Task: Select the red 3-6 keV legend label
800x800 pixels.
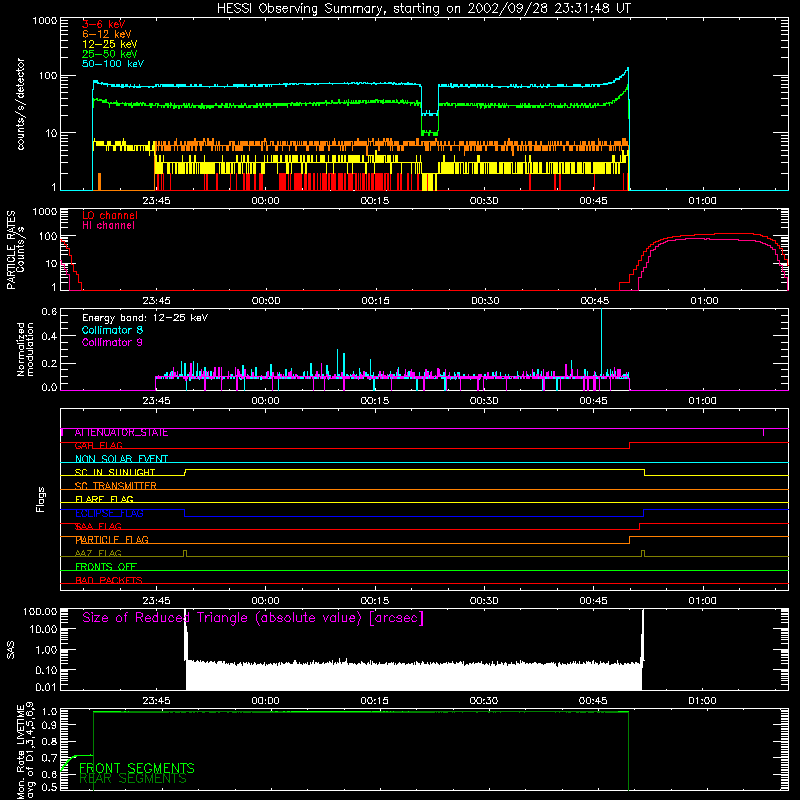Action: 104,24
